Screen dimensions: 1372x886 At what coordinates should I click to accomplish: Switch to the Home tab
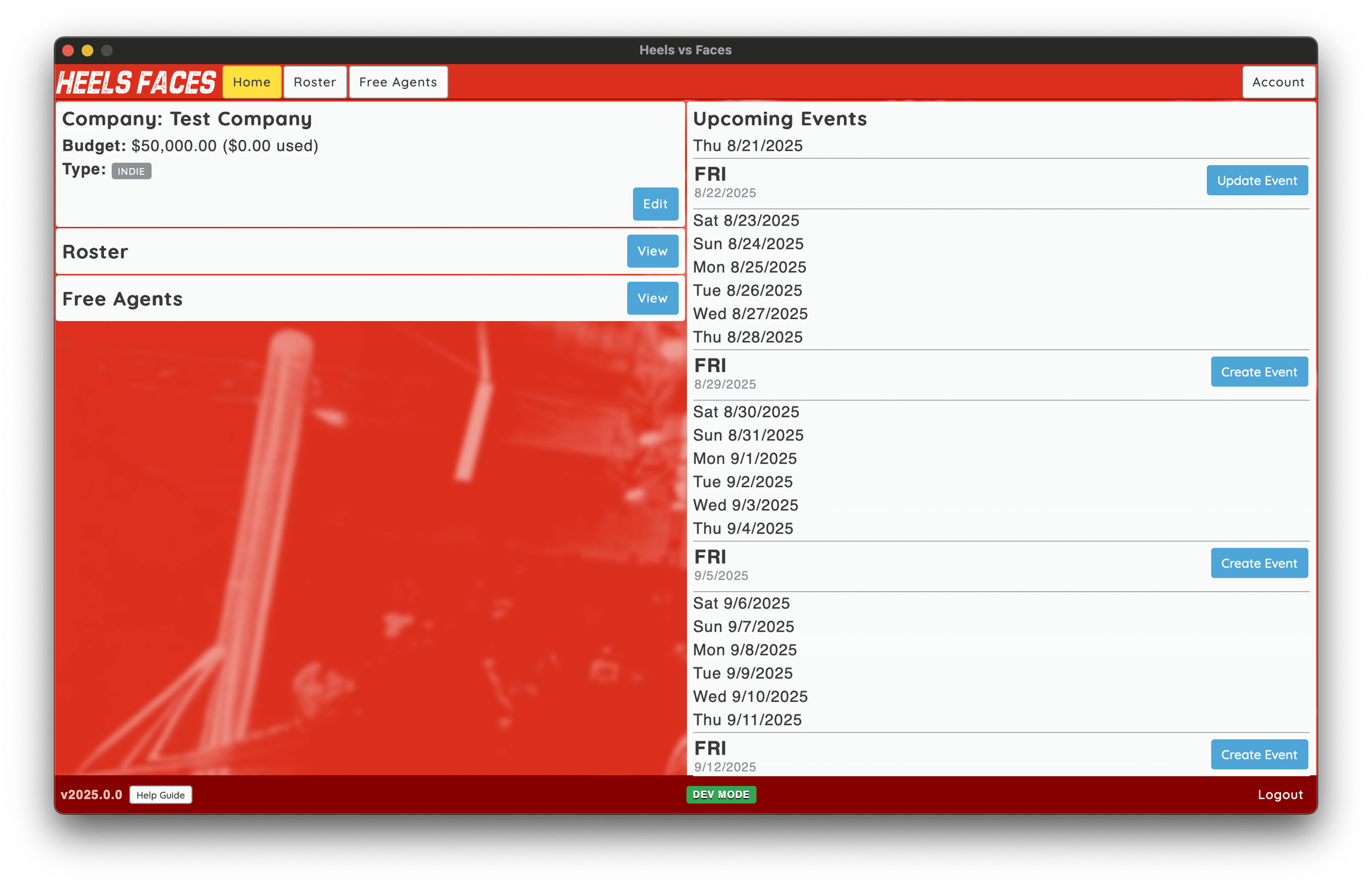252,82
